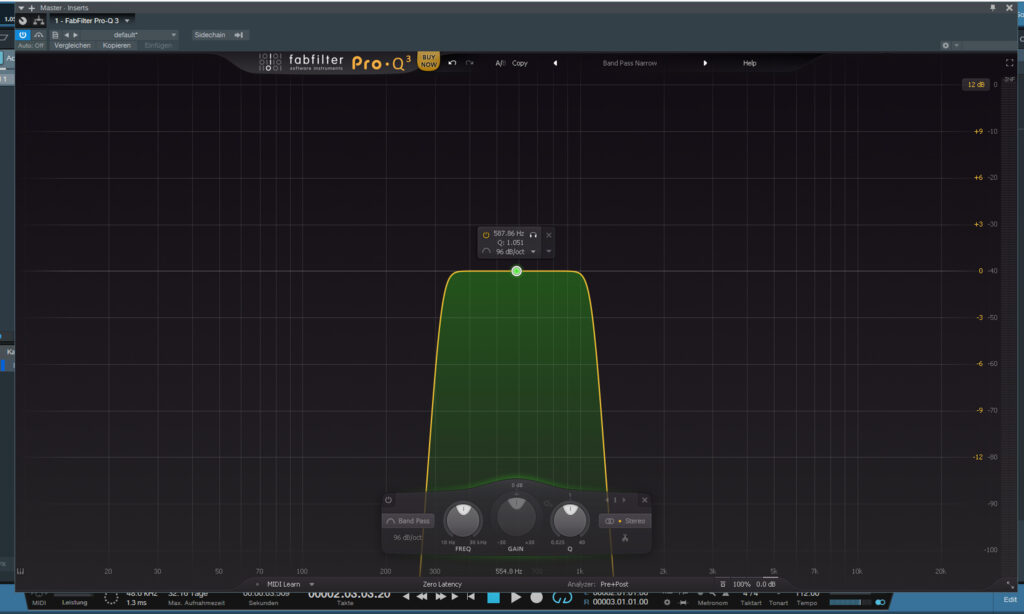
Task: Open 96 dB/oct slope in band panel
Action: pos(408,538)
